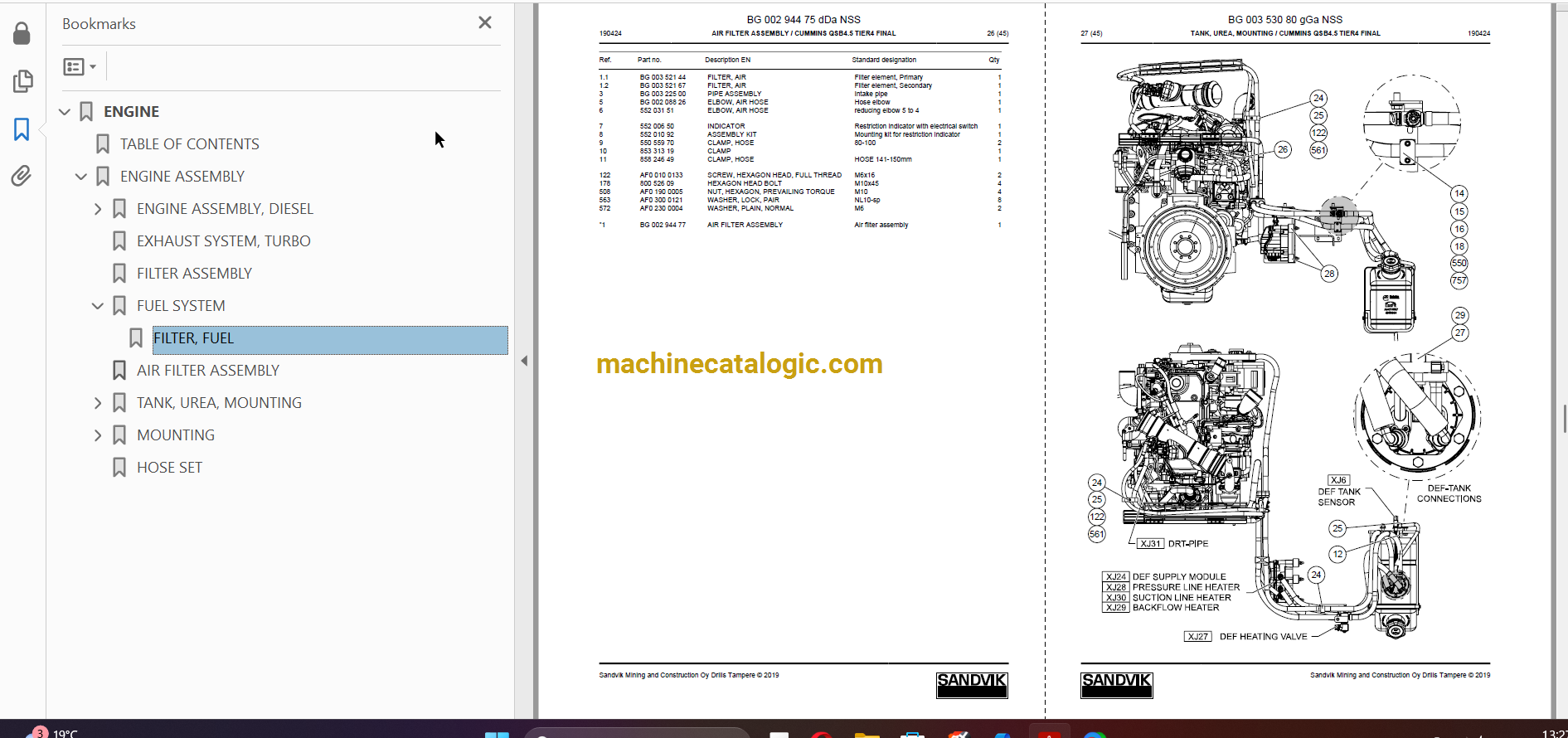Click 'DEF HEATING VALVE' diagram label
Viewport: 1568px width, 738px height.
[x=1263, y=637]
